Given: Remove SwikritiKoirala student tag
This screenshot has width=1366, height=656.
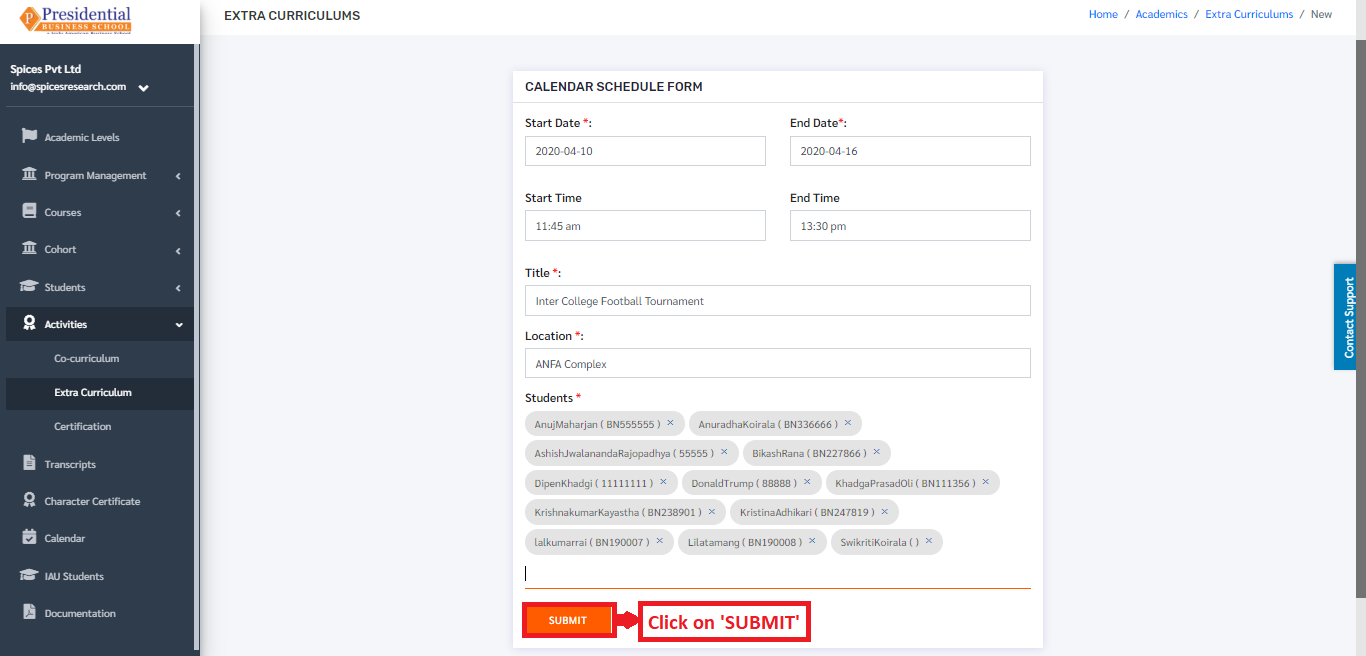Looking at the screenshot, I should pyautogui.click(x=928, y=541).
